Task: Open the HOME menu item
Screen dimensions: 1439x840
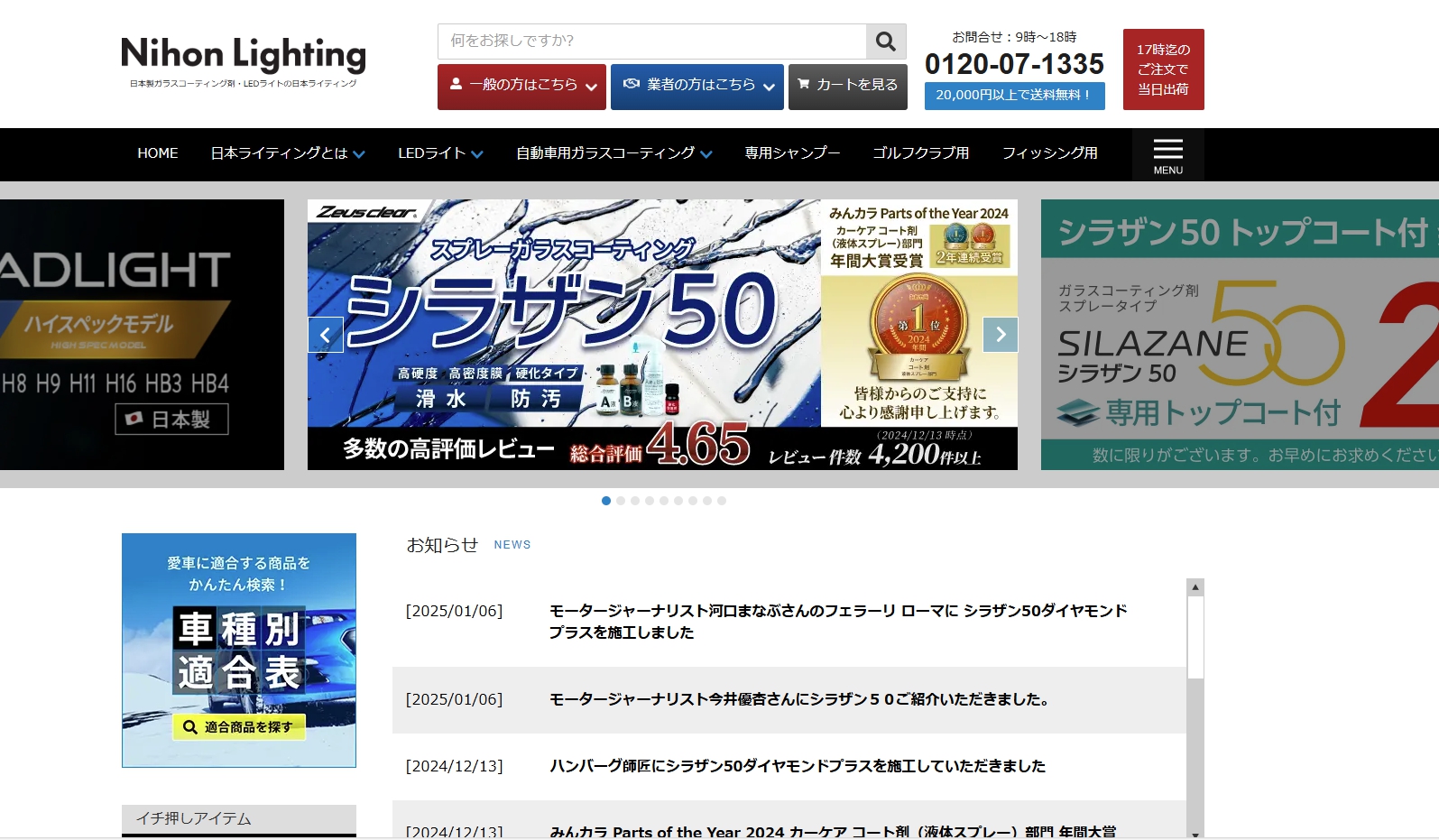Action: coord(158,153)
